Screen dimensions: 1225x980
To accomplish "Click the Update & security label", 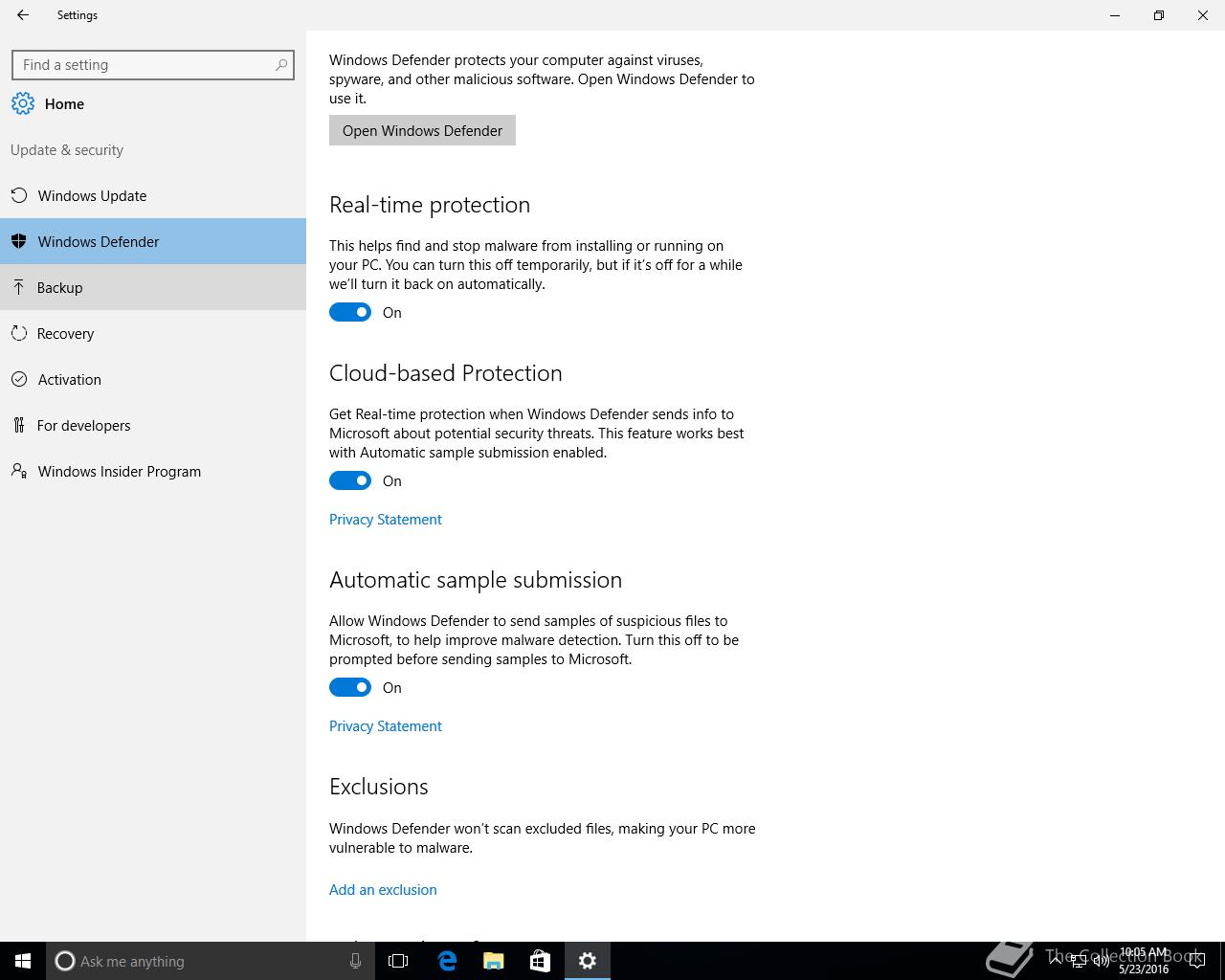I will 67,149.
